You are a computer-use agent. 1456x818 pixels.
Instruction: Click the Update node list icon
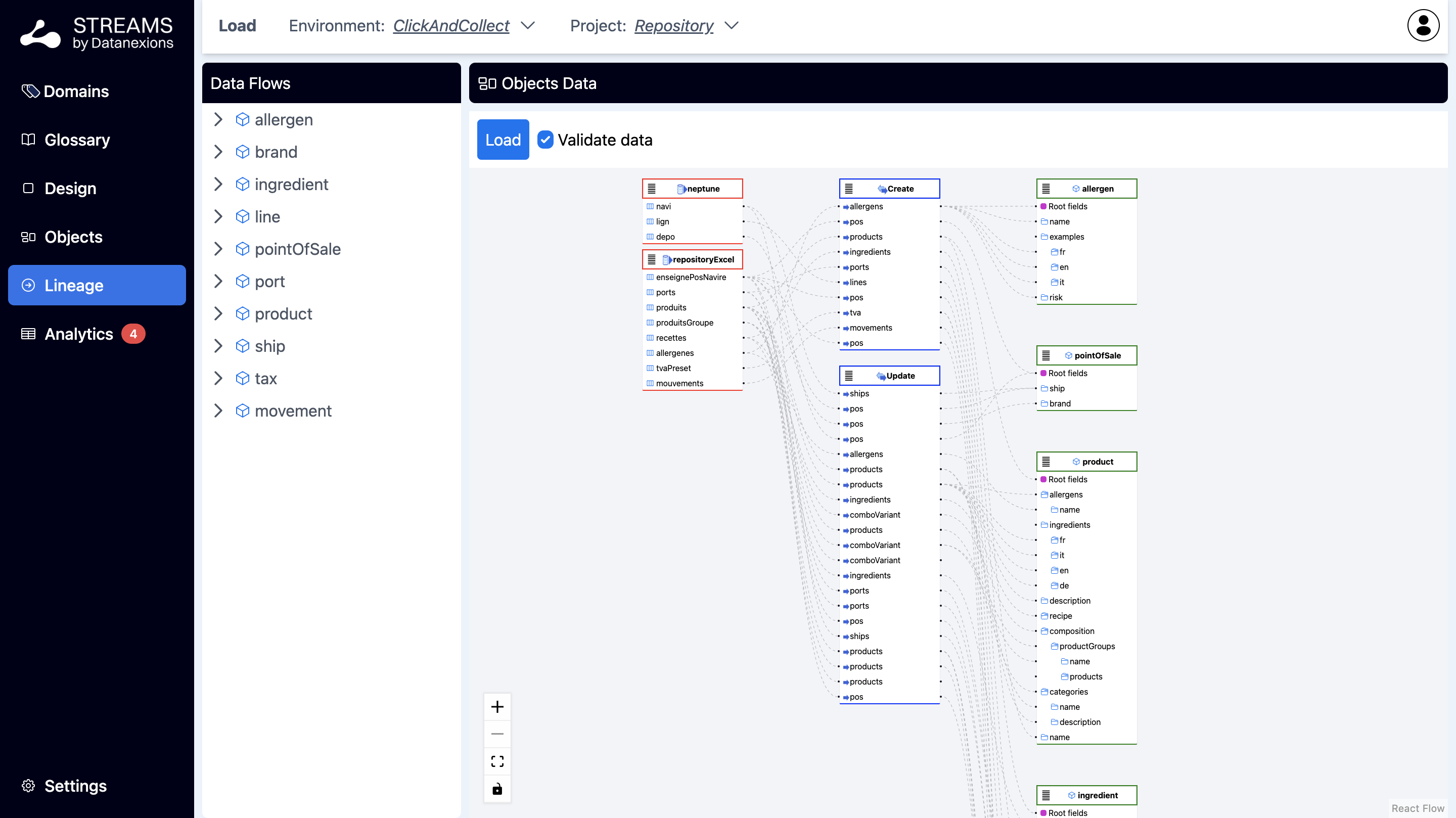pos(848,376)
